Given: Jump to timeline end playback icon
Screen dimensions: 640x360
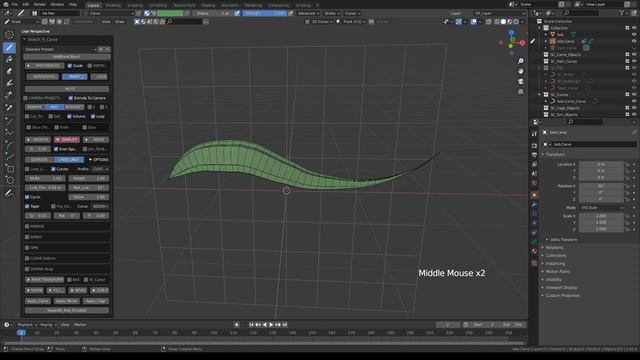Looking at the screenshot, I should 285,324.
